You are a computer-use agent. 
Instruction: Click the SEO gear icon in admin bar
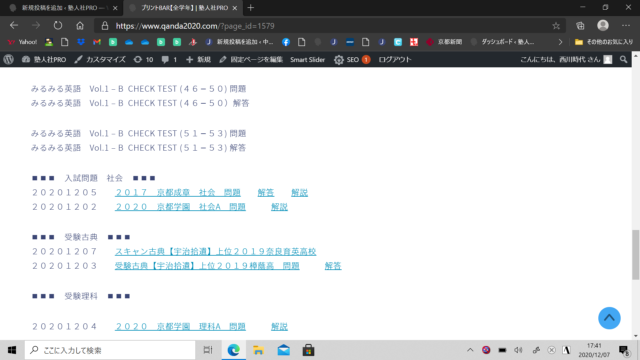338,60
